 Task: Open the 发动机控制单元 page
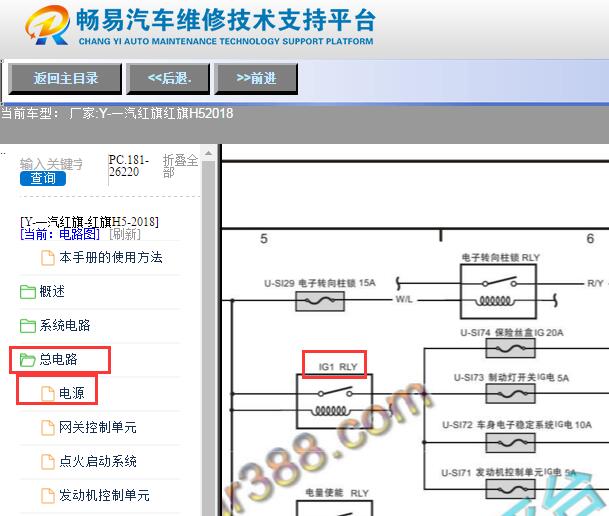pos(104,495)
